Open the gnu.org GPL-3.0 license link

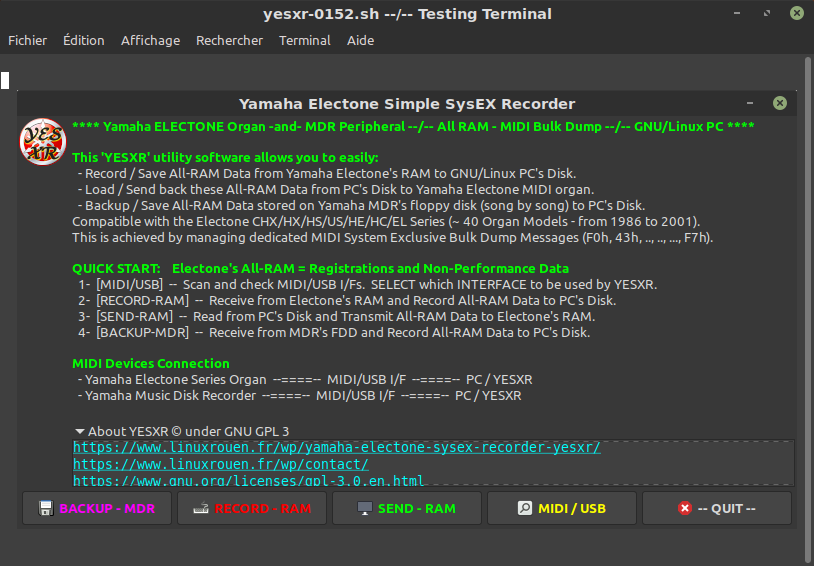(248, 480)
